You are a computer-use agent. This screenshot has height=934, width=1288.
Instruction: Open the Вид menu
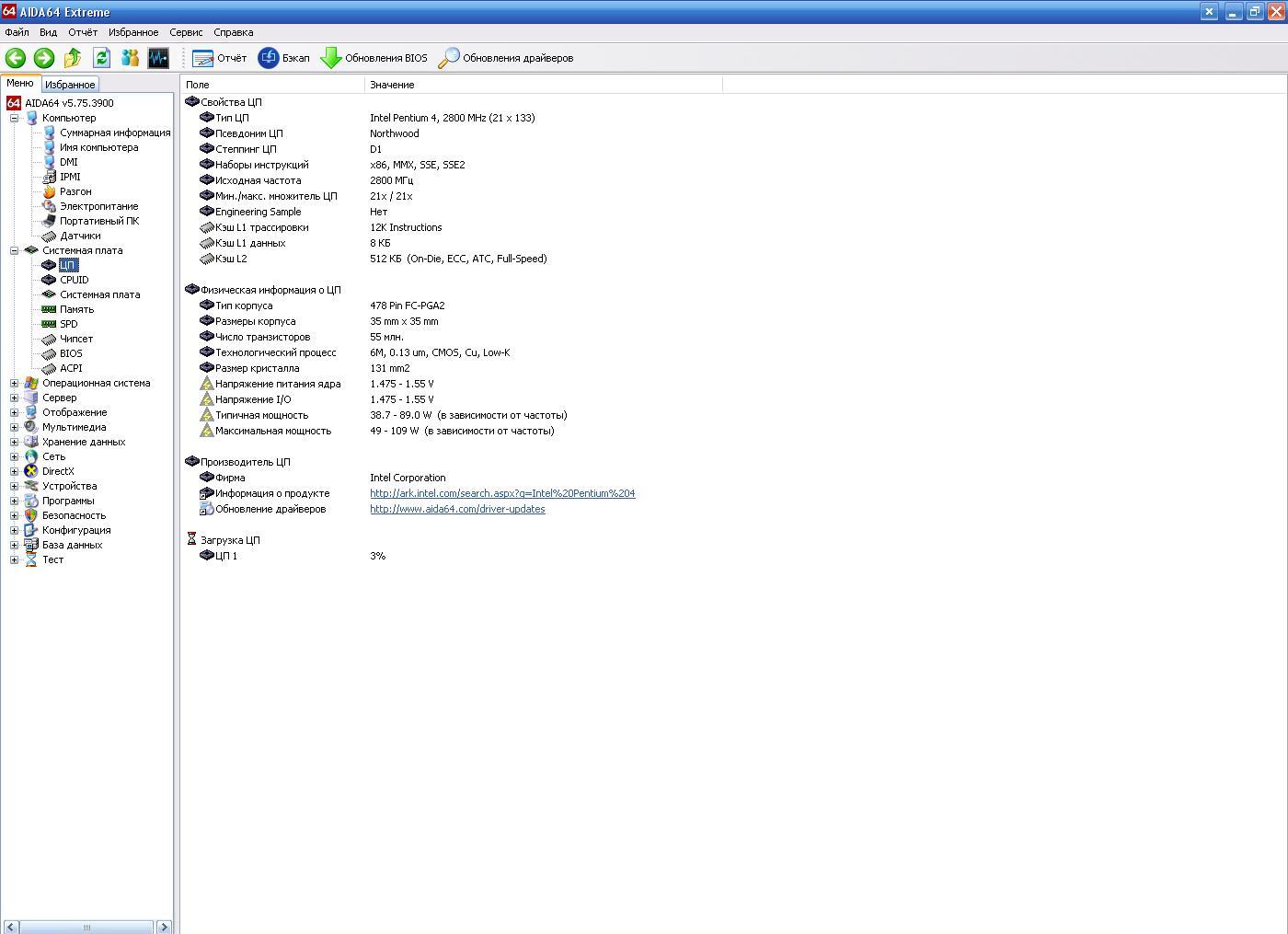(x=48, y=32)
